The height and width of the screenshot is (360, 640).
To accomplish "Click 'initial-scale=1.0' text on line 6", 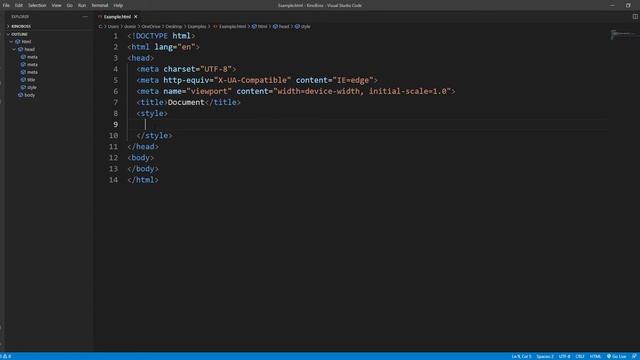I will 408,91.
